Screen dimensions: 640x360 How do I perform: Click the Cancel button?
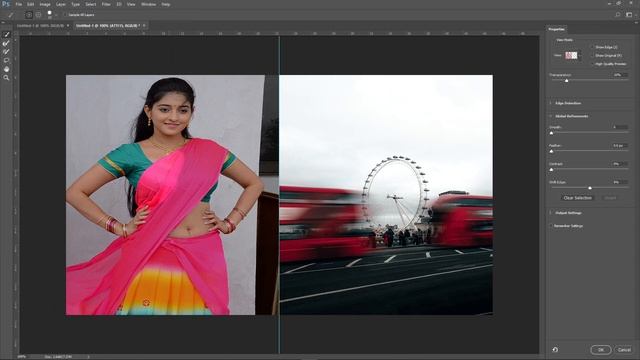pos(624,350)
